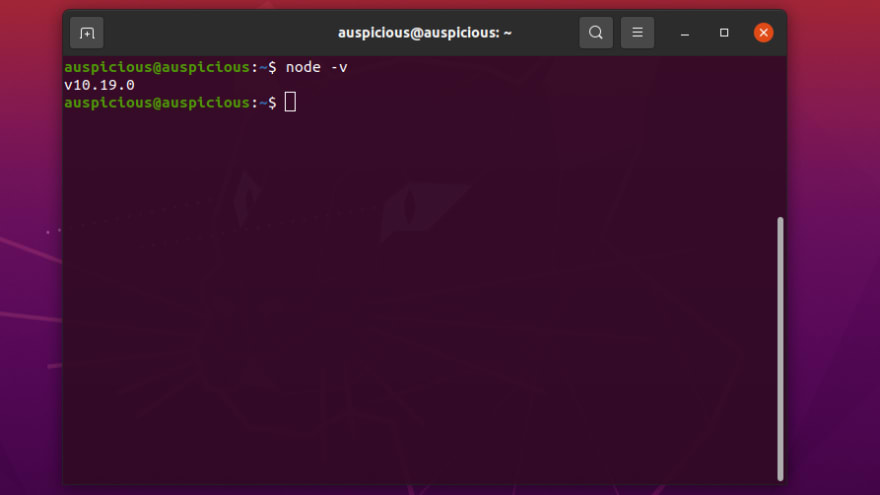This screenshot has height=495, width=880.
Task: Click the first green prompt username
Action: pyautogui.click(x=108, y=67)
